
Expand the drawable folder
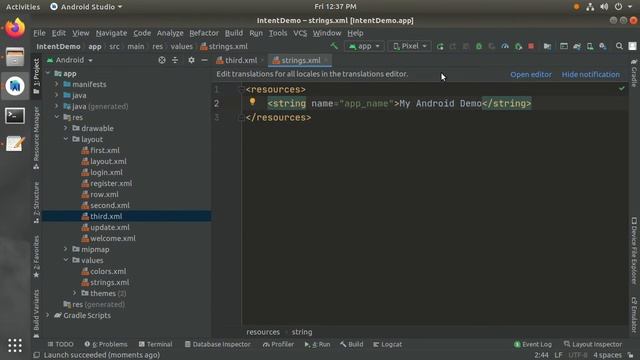66,128
